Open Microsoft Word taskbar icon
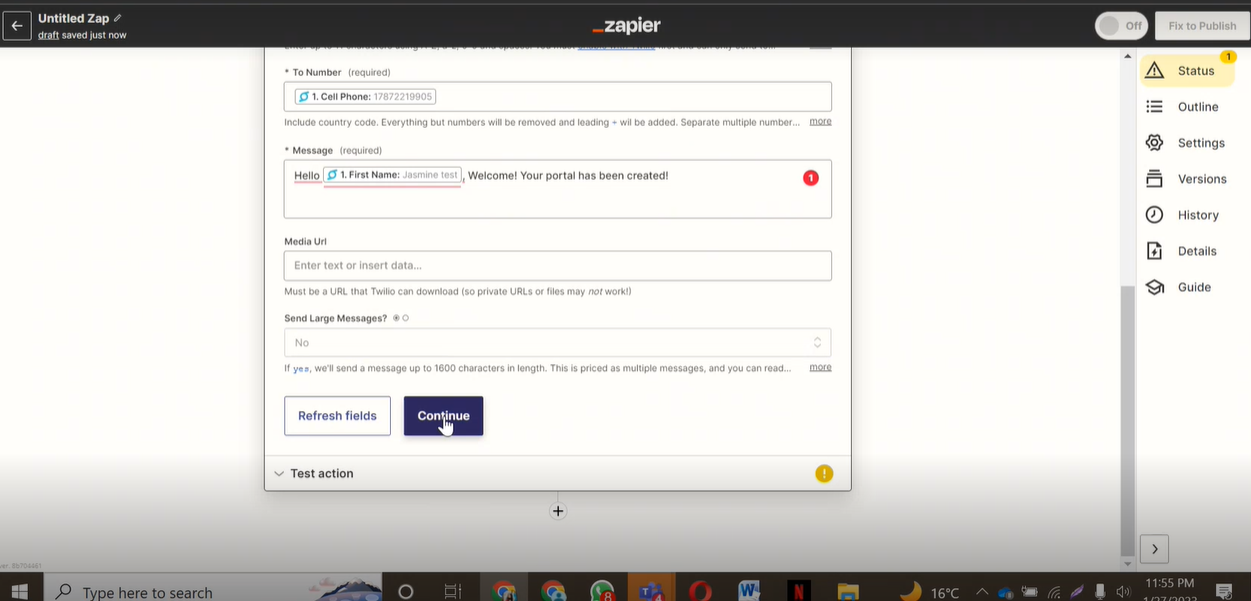Image resolution: width=1251 pixels, height=601 pixels. (x=749, y=591)
